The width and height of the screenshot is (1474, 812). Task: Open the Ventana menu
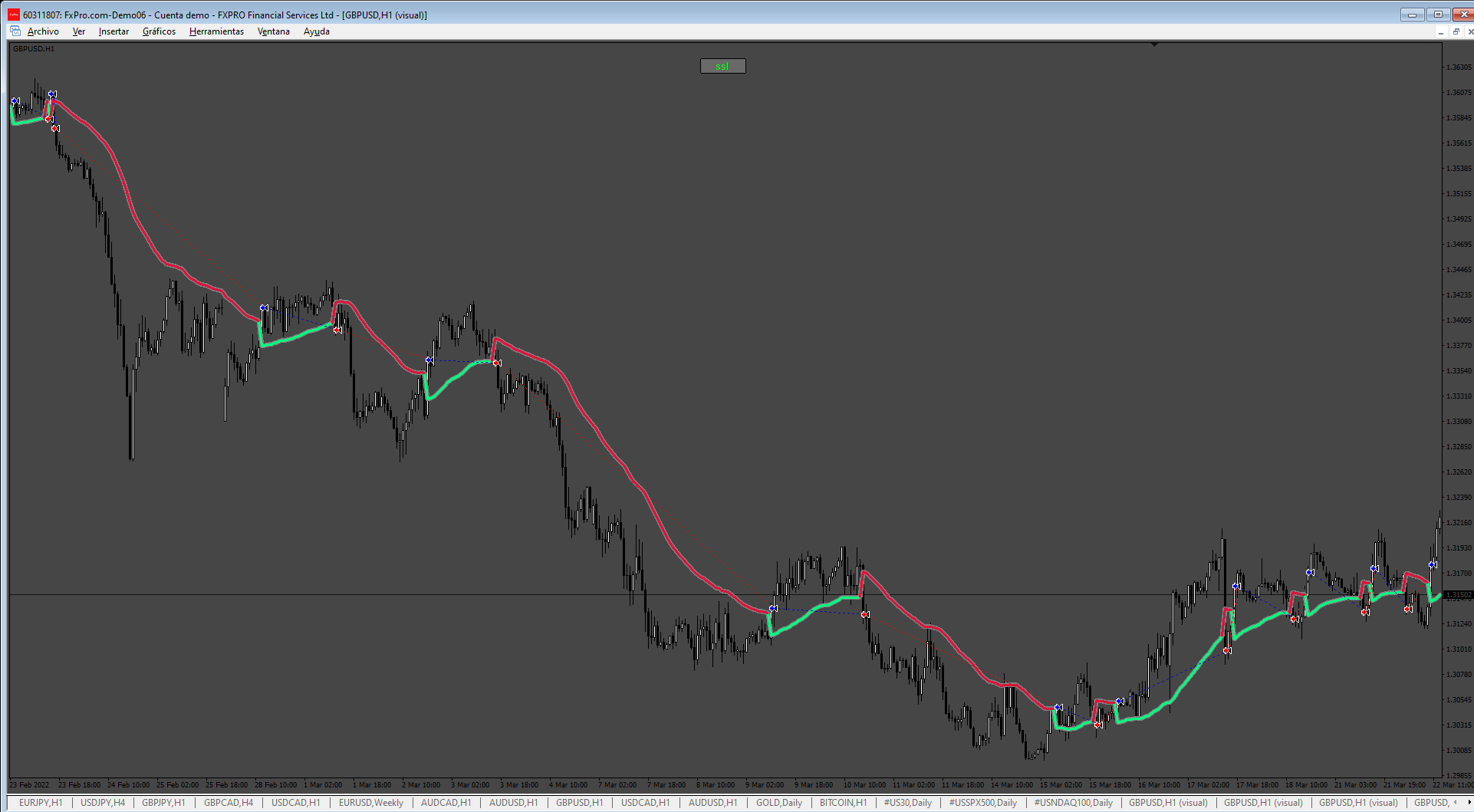(274, 31)
